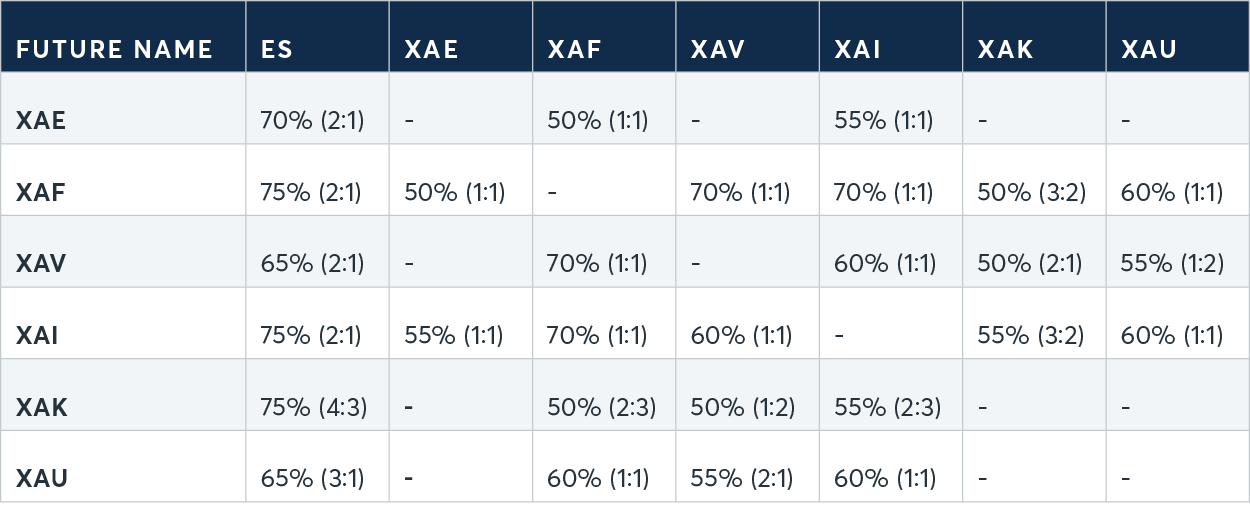Select the 55% (2:1) cell in XAU row
The width and height of the screenshot is (1250, 515).
click(x=741, y=479)
